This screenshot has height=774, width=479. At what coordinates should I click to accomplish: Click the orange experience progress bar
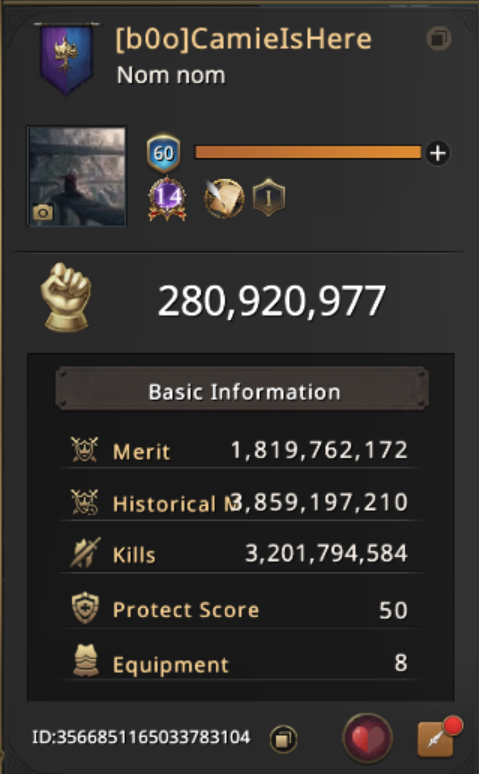308,153
